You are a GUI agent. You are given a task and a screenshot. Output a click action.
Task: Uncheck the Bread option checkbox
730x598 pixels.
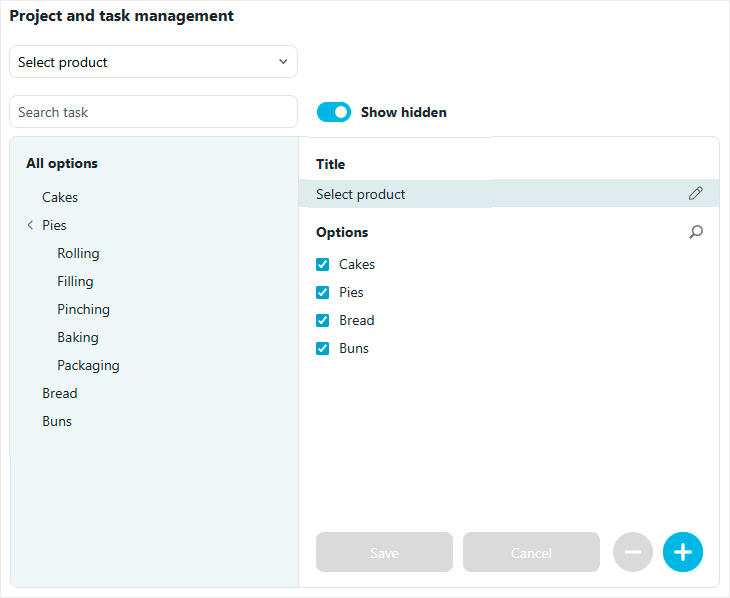(323, 320)
